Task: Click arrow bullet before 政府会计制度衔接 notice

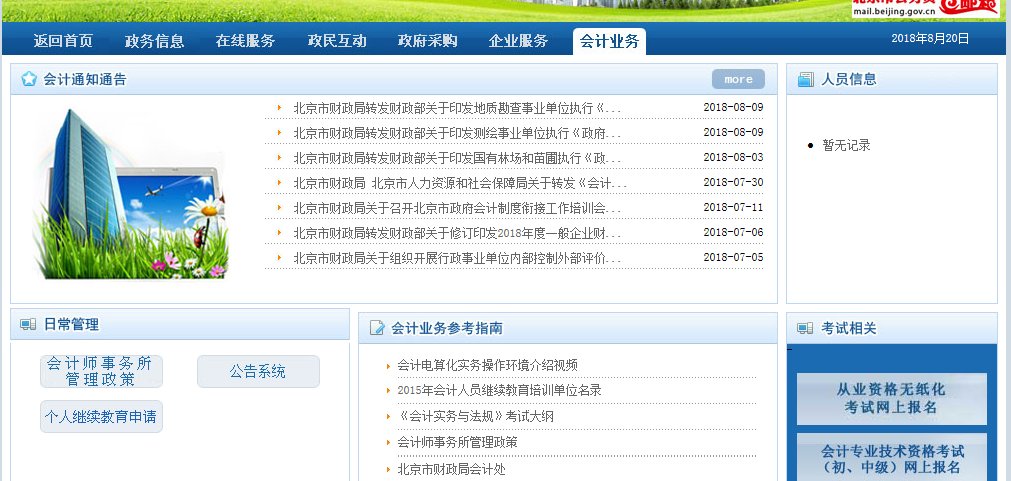Action: pyautogui.click(x=279, y=208)
